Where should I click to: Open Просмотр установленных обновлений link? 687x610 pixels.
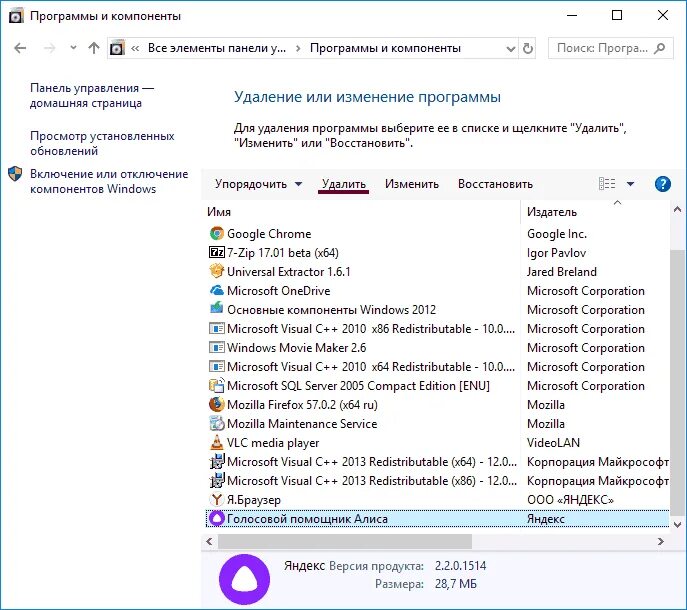102,143
